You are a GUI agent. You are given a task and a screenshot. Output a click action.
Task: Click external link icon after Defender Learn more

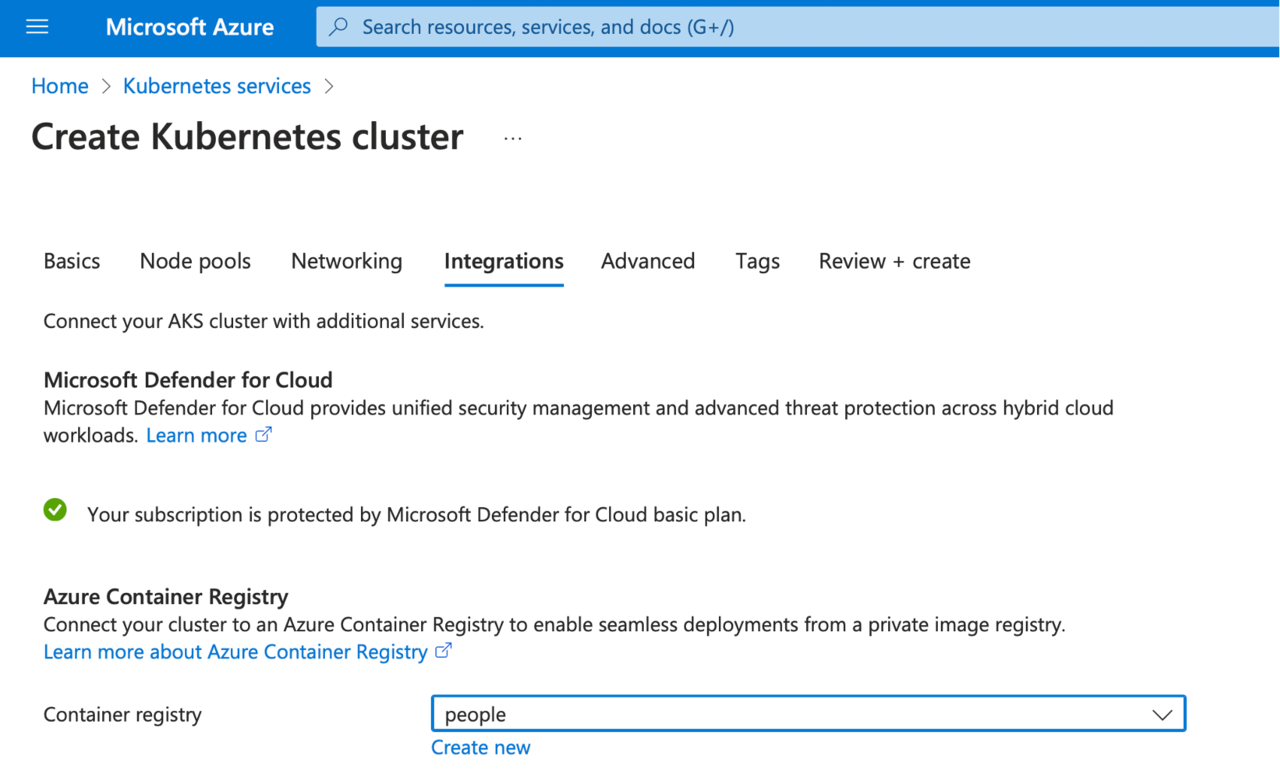click(264, 435)
